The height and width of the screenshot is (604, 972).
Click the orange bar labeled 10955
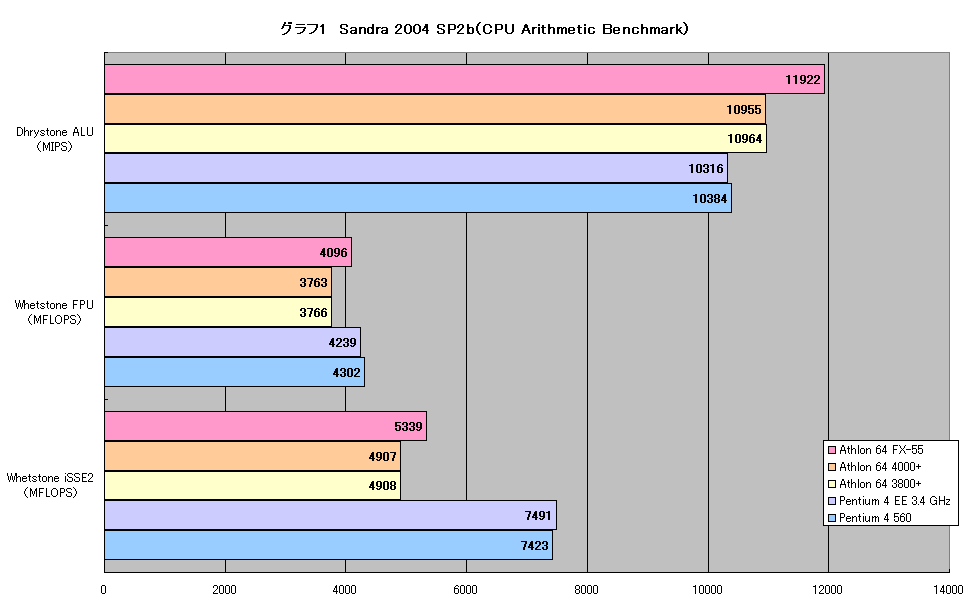pos(435,109)
